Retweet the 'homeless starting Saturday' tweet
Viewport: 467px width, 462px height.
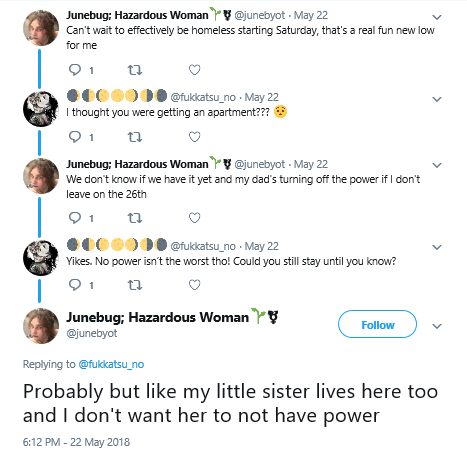[x=135, y=70]
